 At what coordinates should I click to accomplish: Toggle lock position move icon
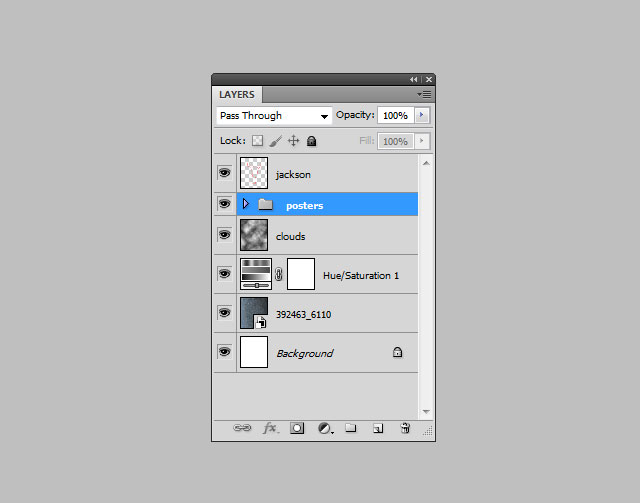(293, 141)
